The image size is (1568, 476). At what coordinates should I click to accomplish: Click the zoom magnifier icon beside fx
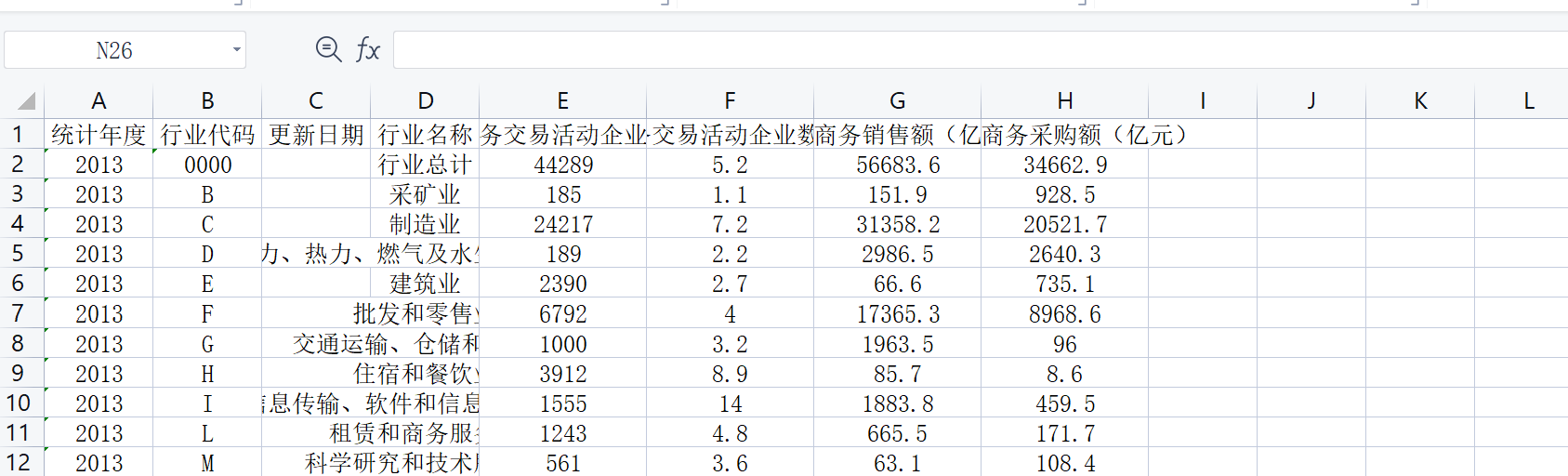click(328, 49)
